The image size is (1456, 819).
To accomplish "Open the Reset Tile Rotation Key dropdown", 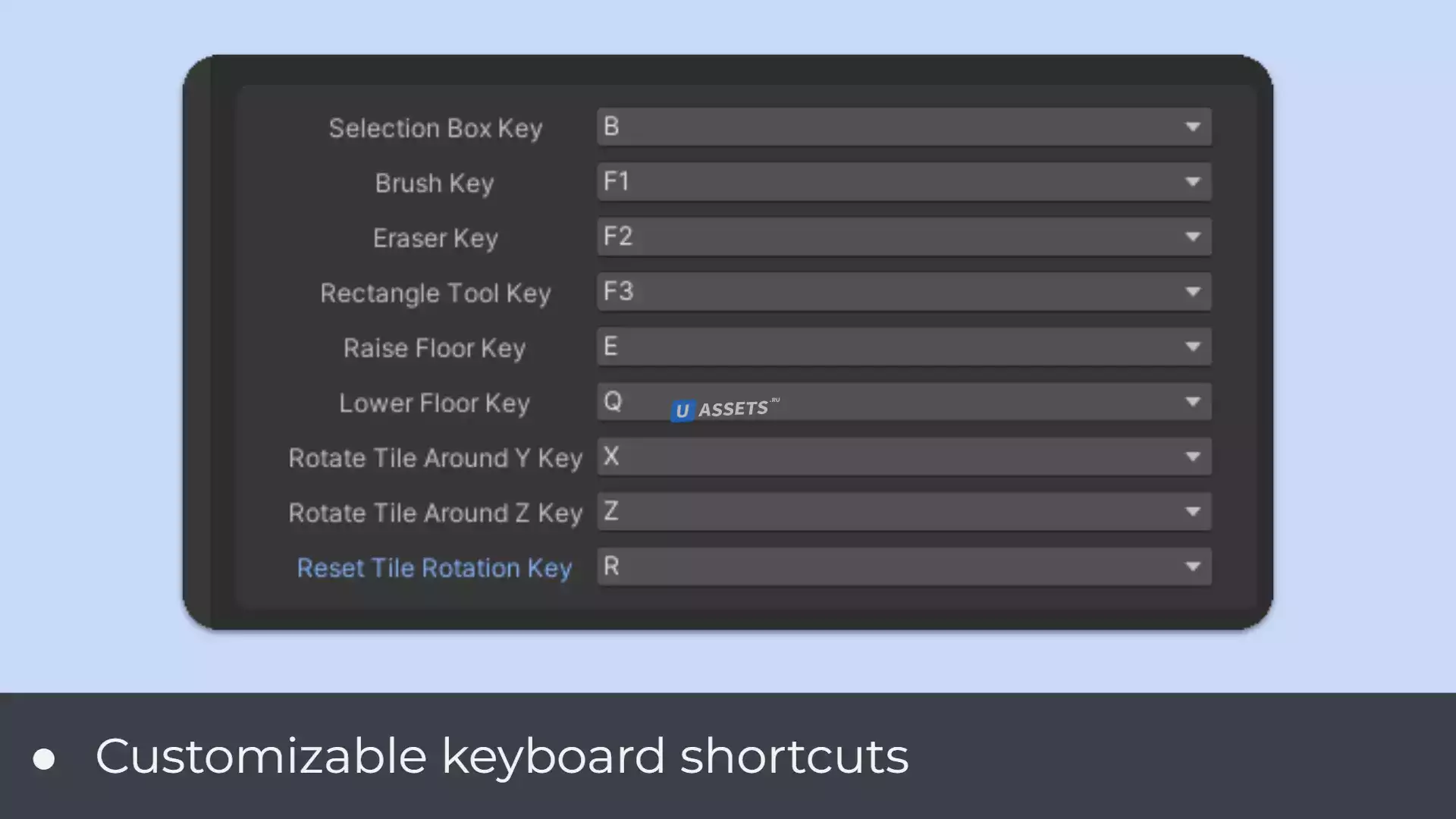I will click(x=903, y=566).
